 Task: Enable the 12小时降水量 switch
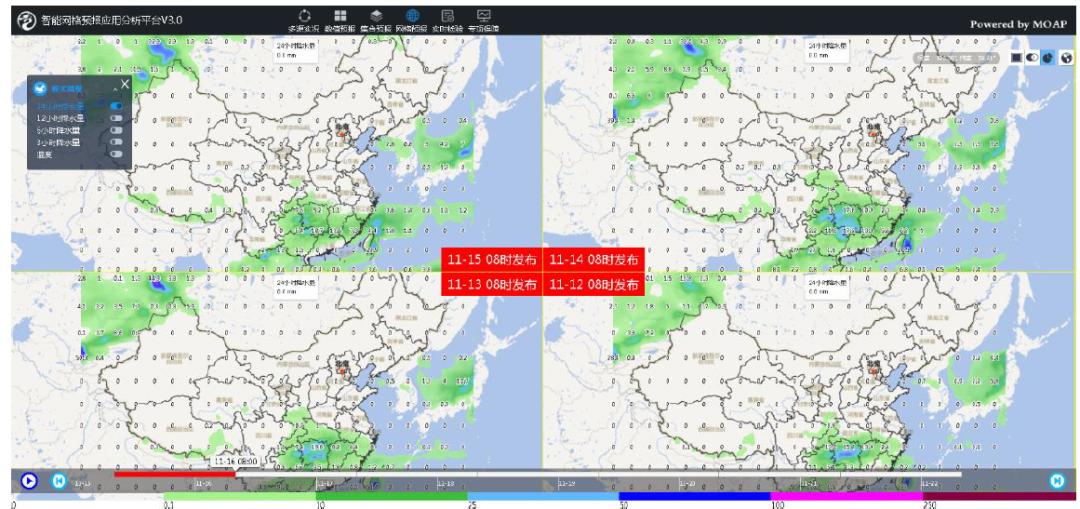tap(116, 118)
